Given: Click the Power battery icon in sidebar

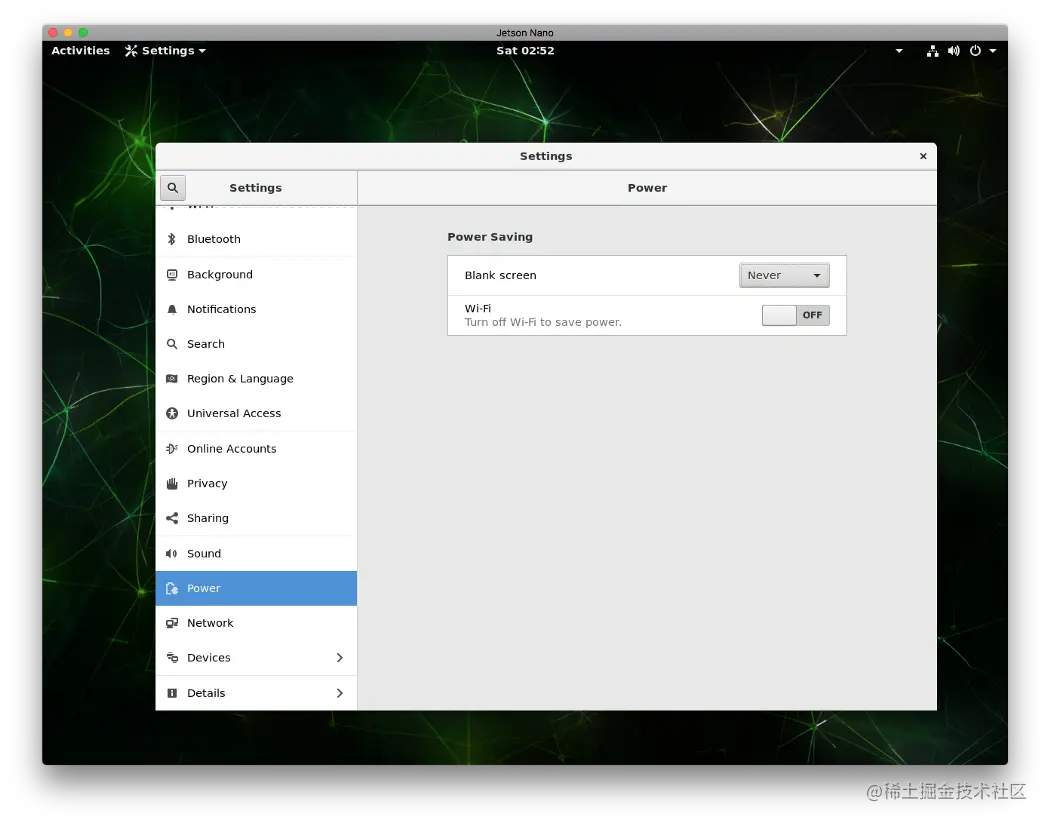Looking at the screenshot, I should (x=172, y=589).
